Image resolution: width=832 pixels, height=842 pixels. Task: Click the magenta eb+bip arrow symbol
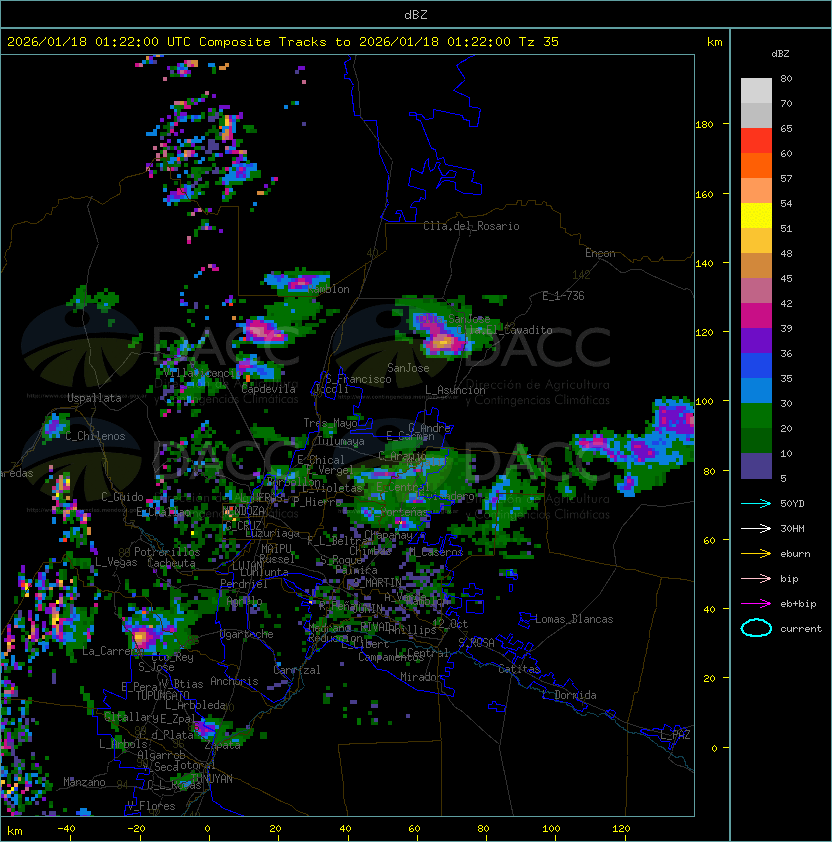click(x=756, y=604)
